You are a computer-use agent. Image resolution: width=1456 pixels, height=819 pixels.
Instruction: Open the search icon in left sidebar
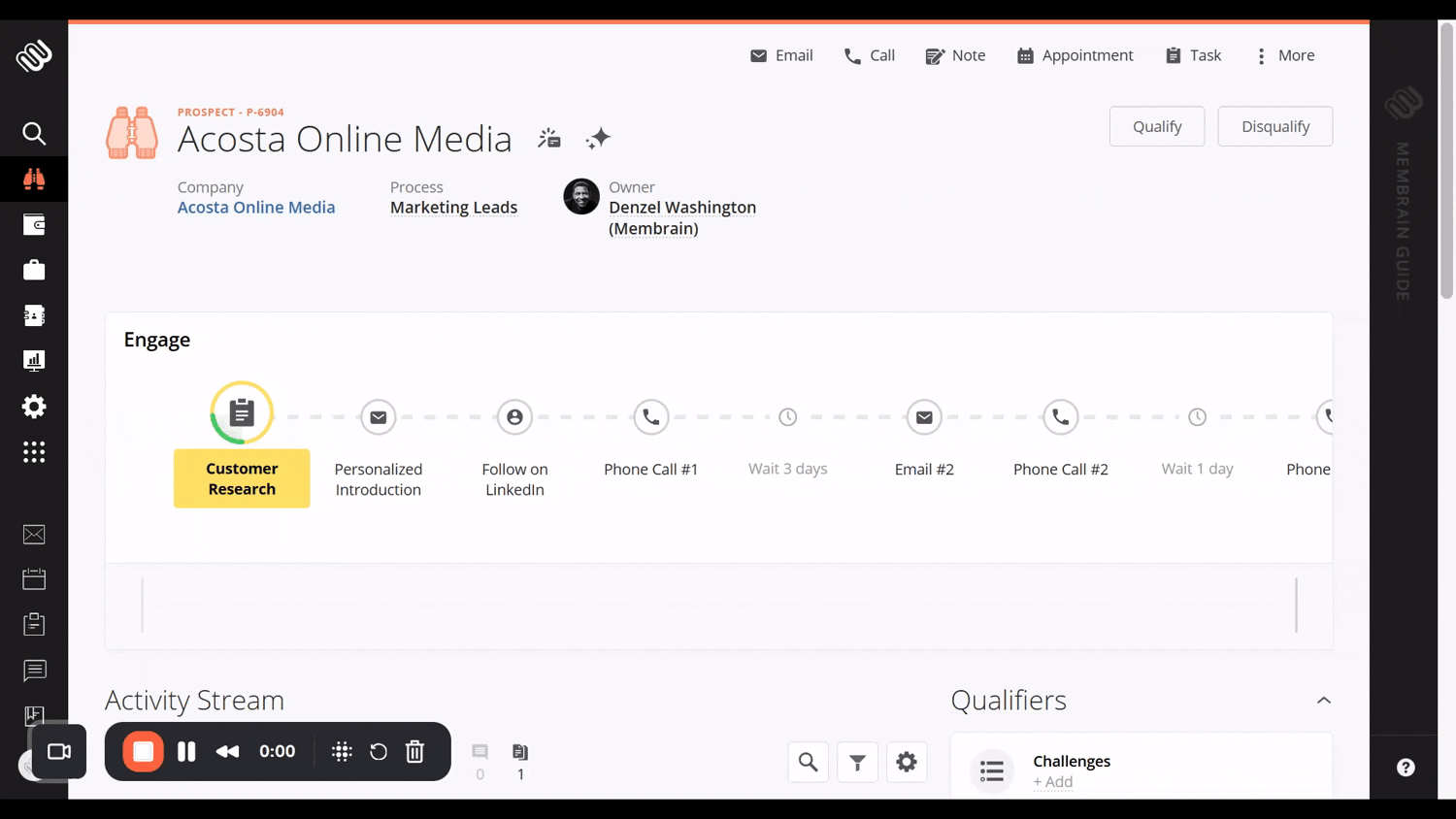click(34, 133)
